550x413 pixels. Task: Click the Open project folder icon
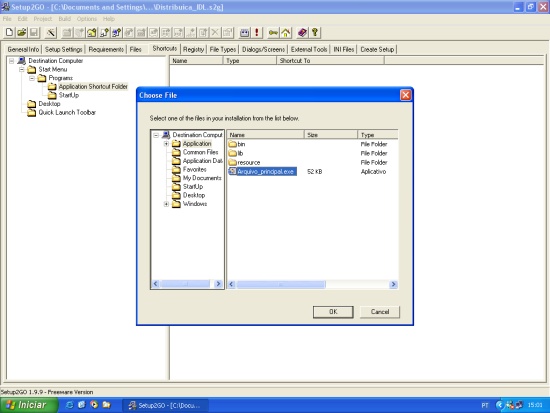click(22, 33)
